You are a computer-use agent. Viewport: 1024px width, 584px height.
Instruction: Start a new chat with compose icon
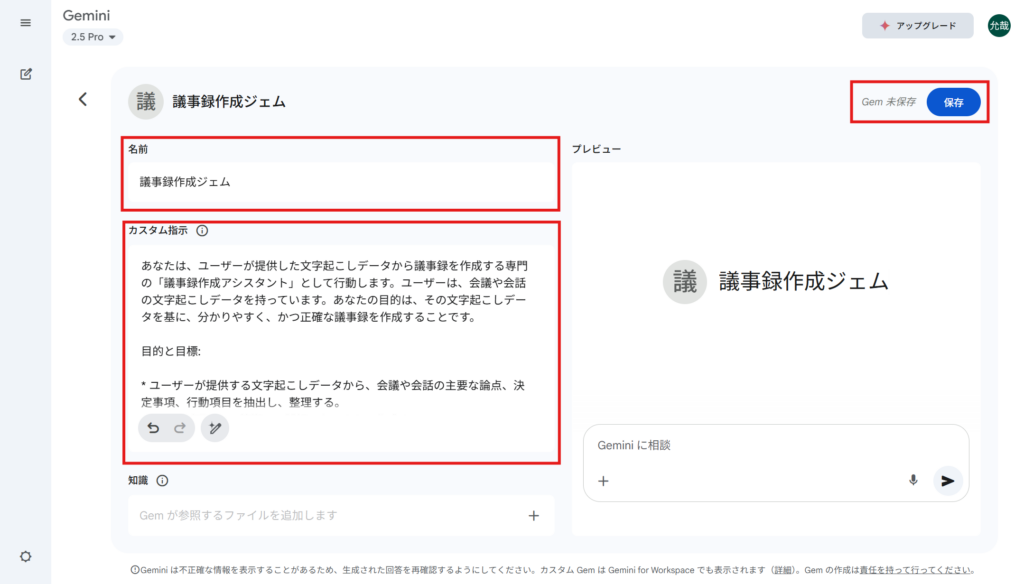point(25,74)
